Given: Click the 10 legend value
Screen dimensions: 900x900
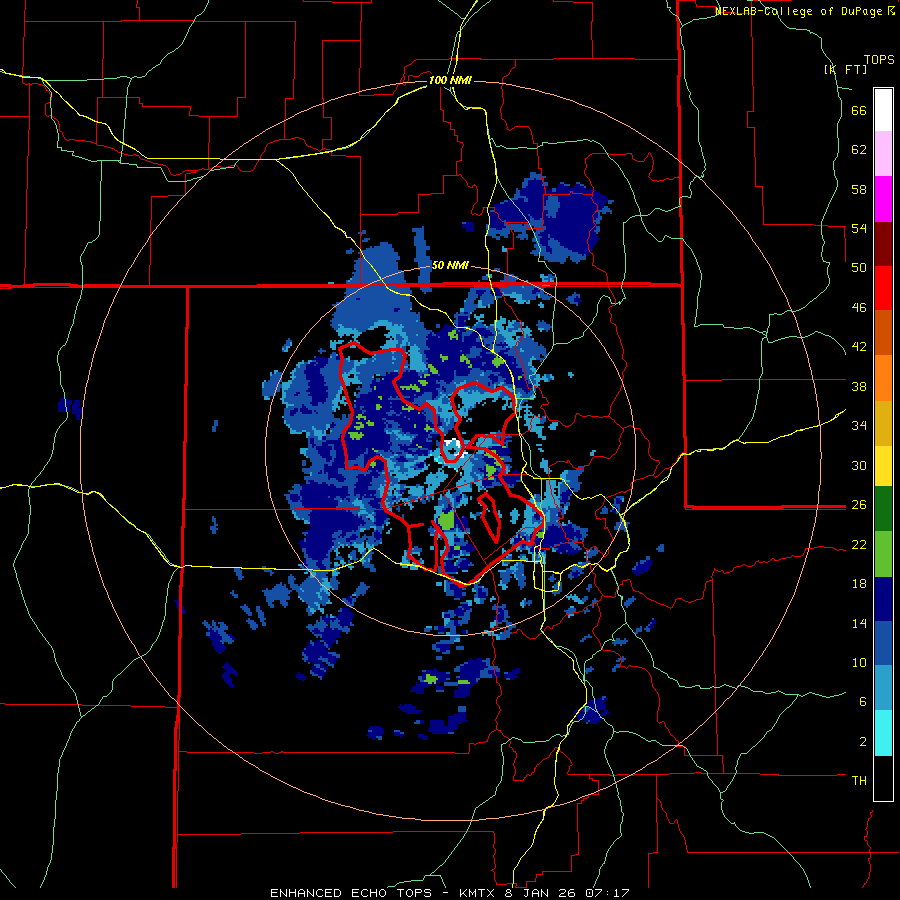Looking at the screenshot, I should [x=859, y=662].
